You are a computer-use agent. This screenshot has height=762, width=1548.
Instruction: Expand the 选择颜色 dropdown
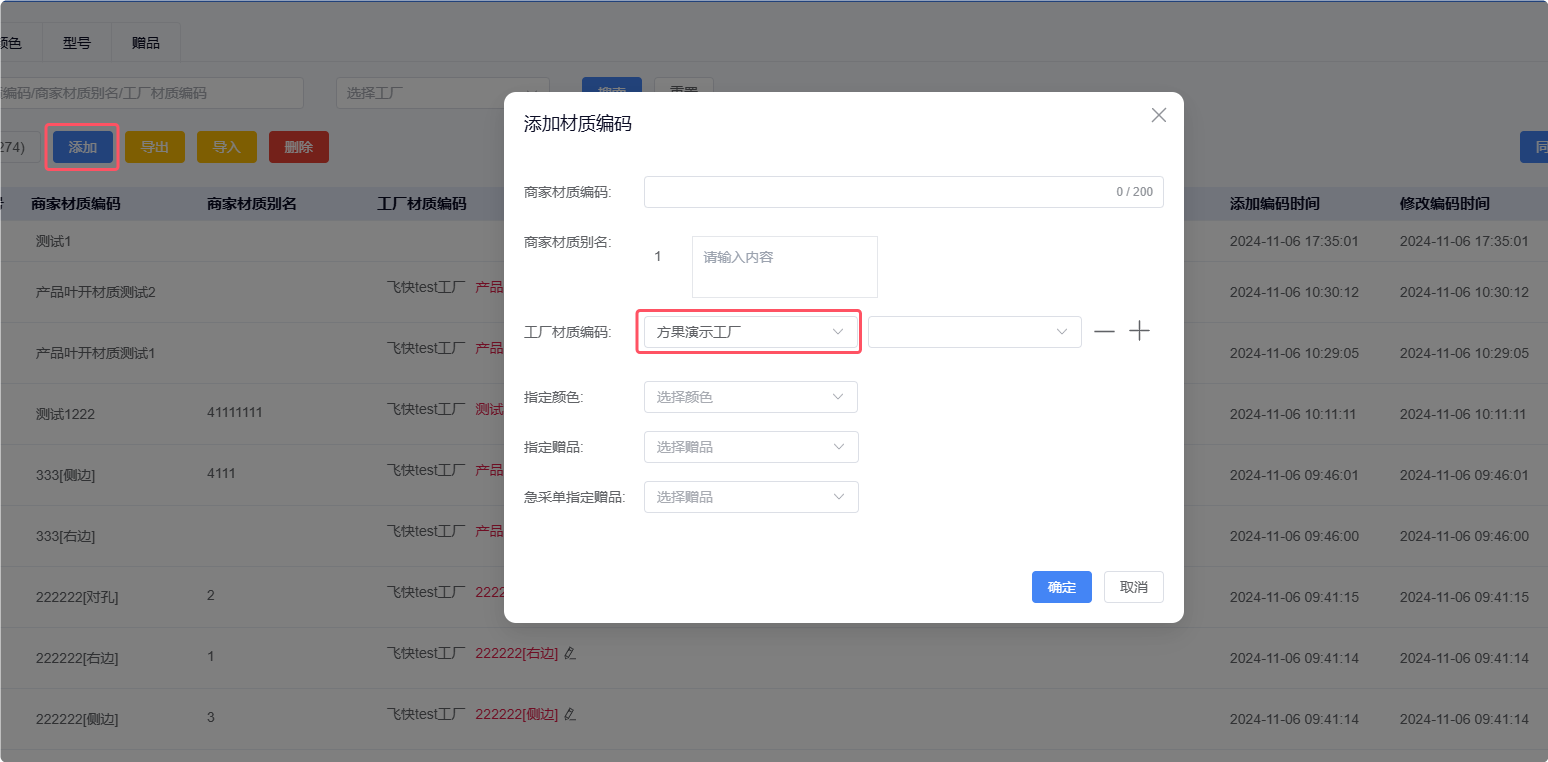pos(751,397)
